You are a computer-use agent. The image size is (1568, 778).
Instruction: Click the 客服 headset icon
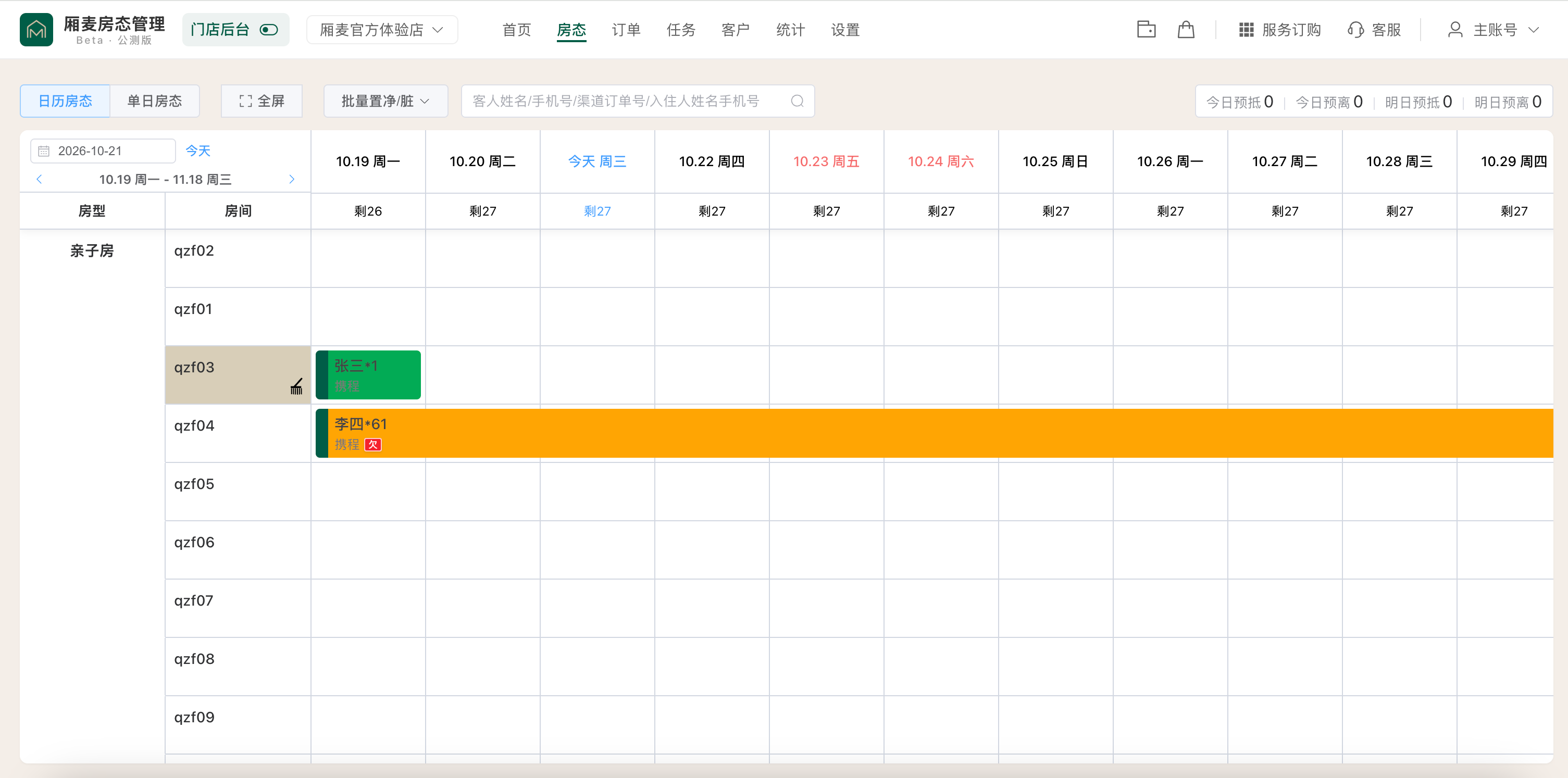click(1355, 30)
